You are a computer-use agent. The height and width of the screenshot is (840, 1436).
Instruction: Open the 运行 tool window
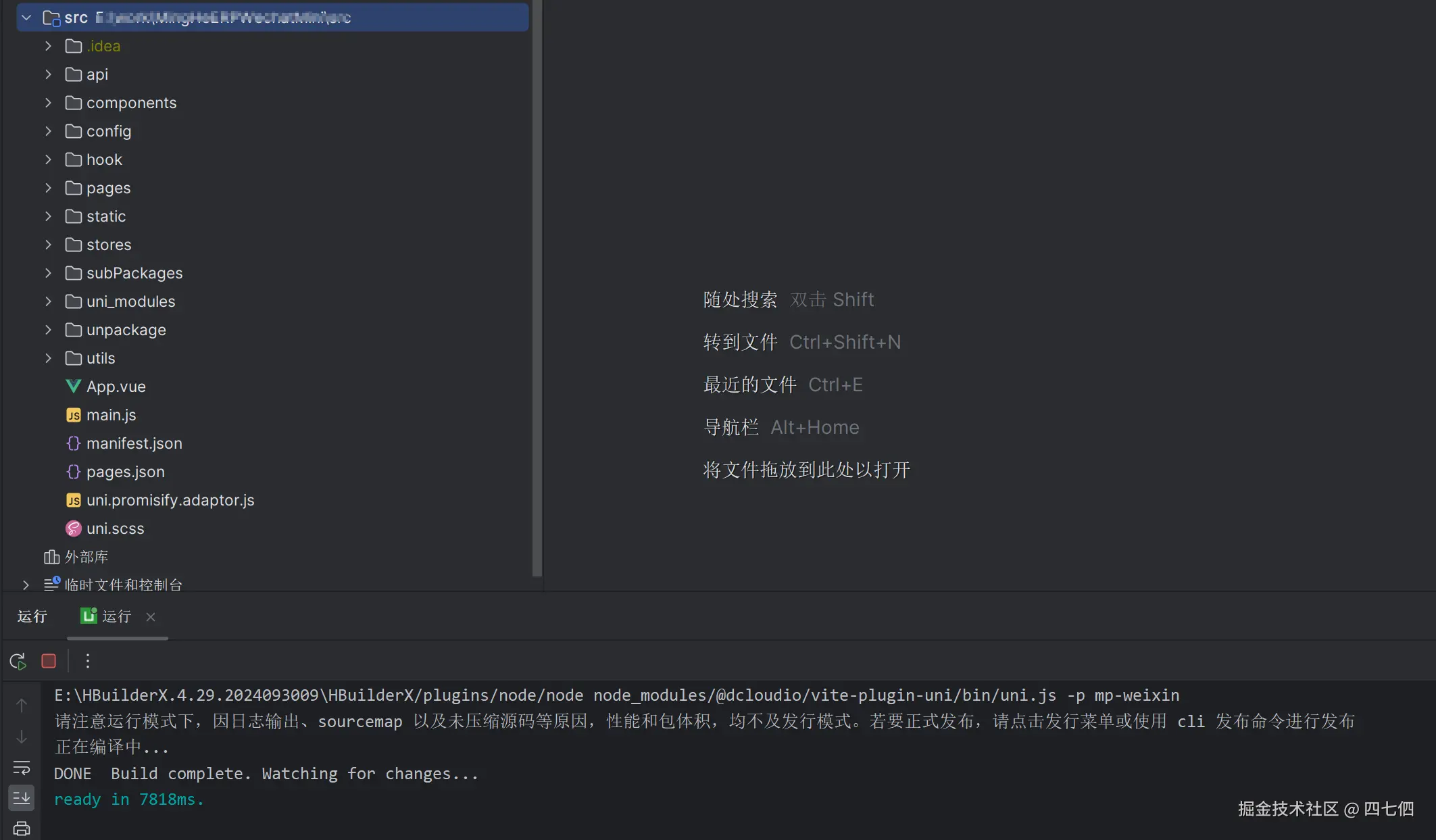point(32,616)
